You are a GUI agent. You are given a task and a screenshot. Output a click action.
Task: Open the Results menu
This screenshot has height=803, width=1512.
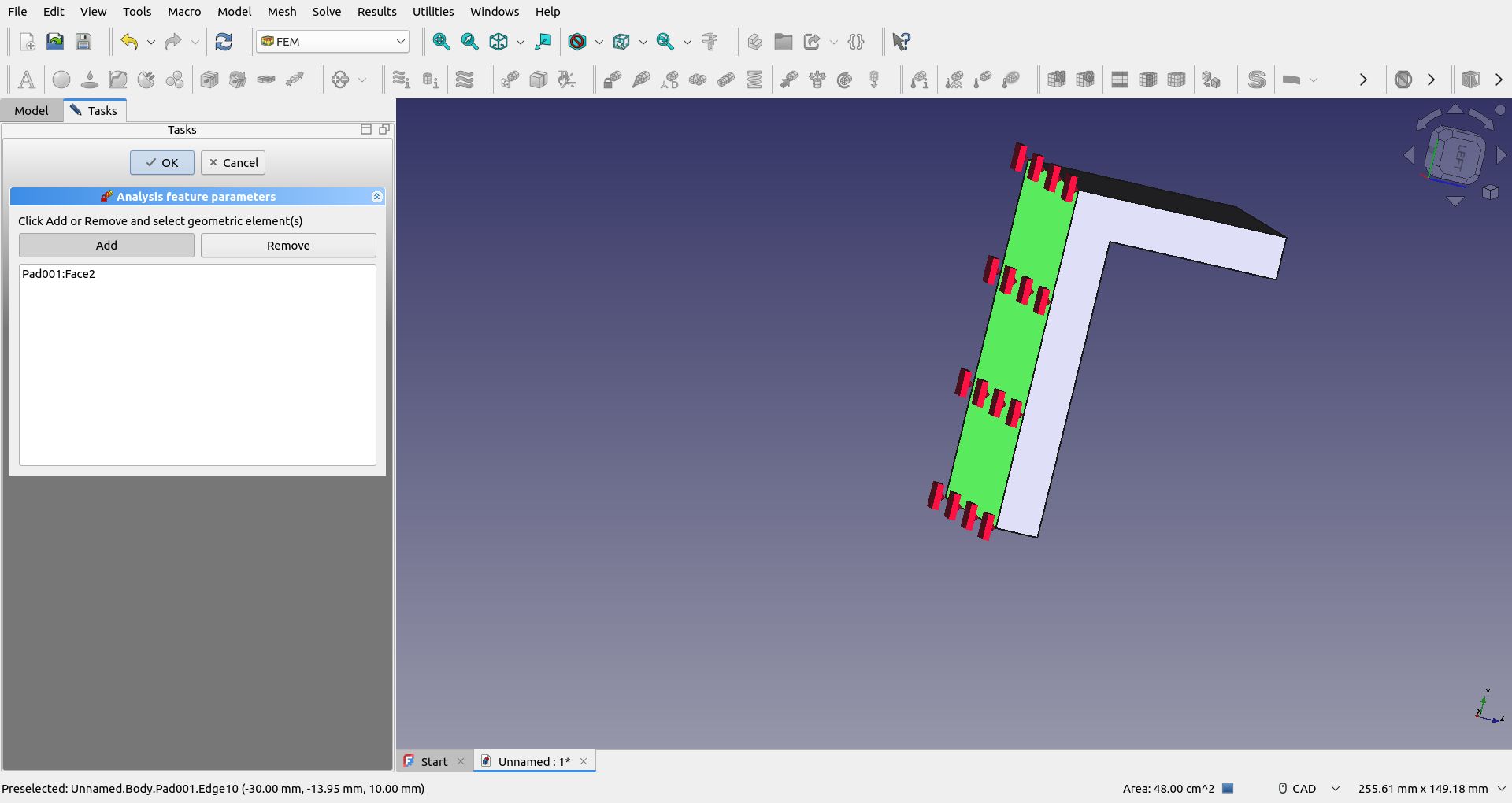tap(376, 12)
